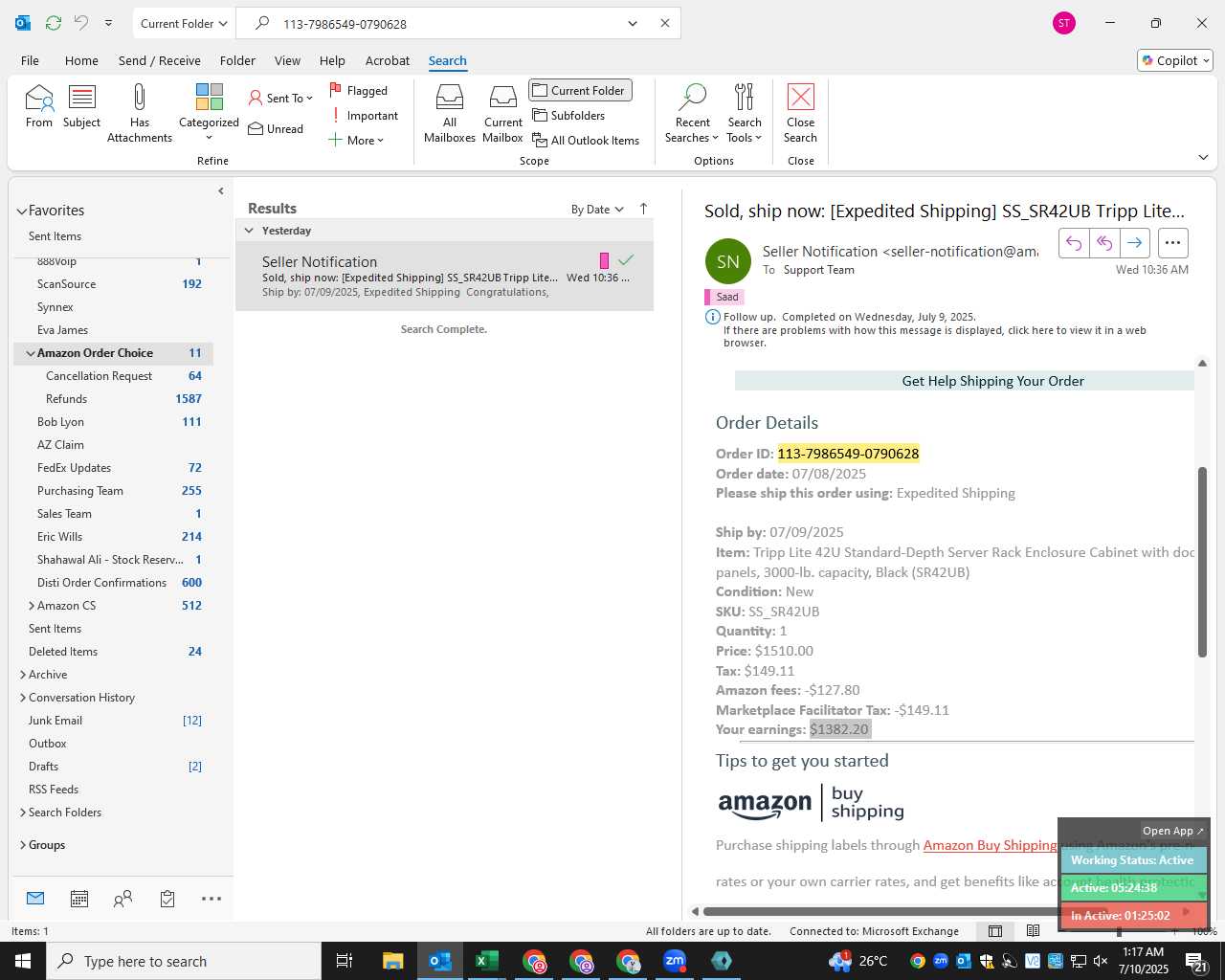Open the Copilot button
Screen dimensions: 1225x980
[x=1176, y=60]
